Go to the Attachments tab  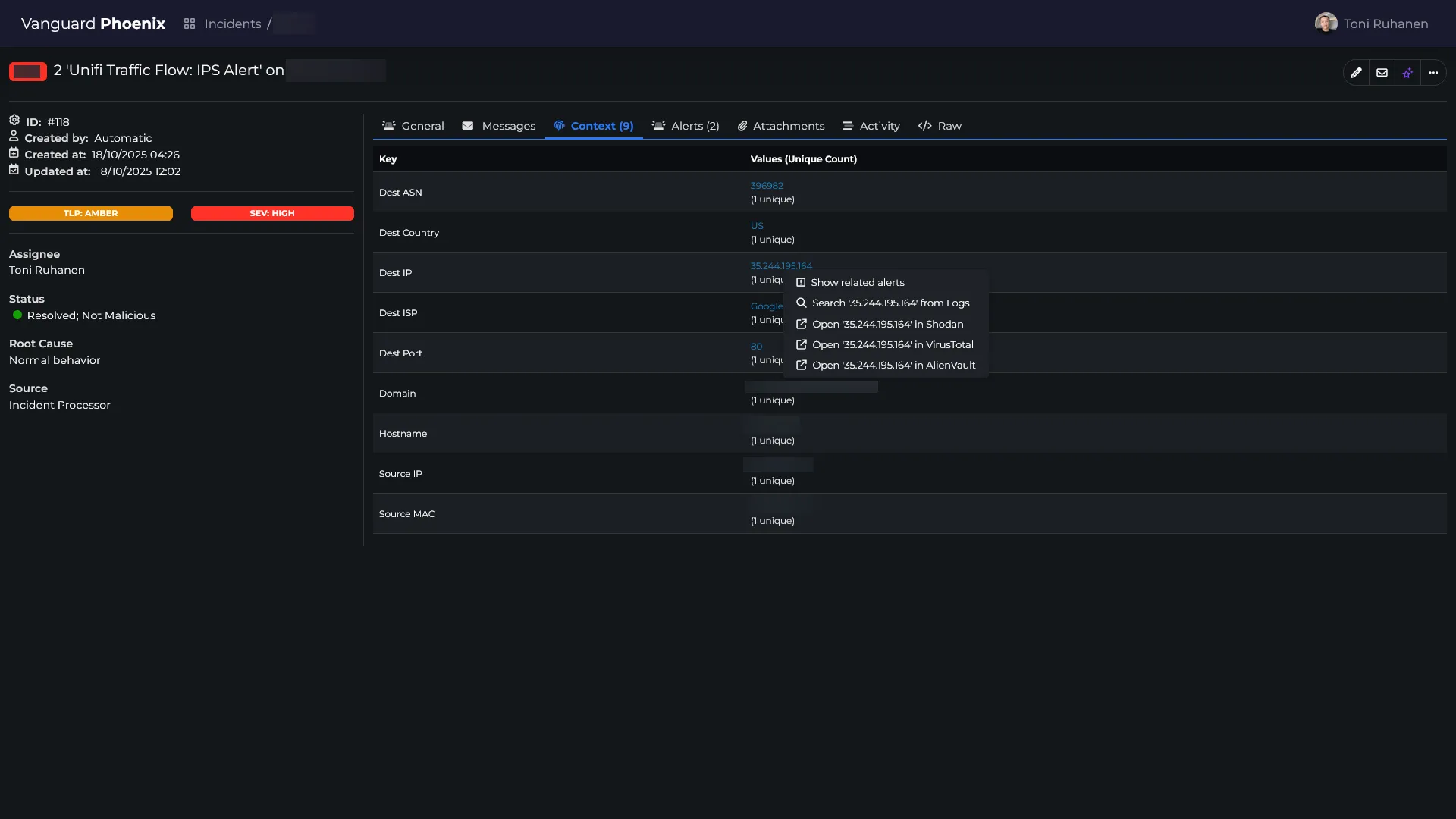click(x=781, y=126)
